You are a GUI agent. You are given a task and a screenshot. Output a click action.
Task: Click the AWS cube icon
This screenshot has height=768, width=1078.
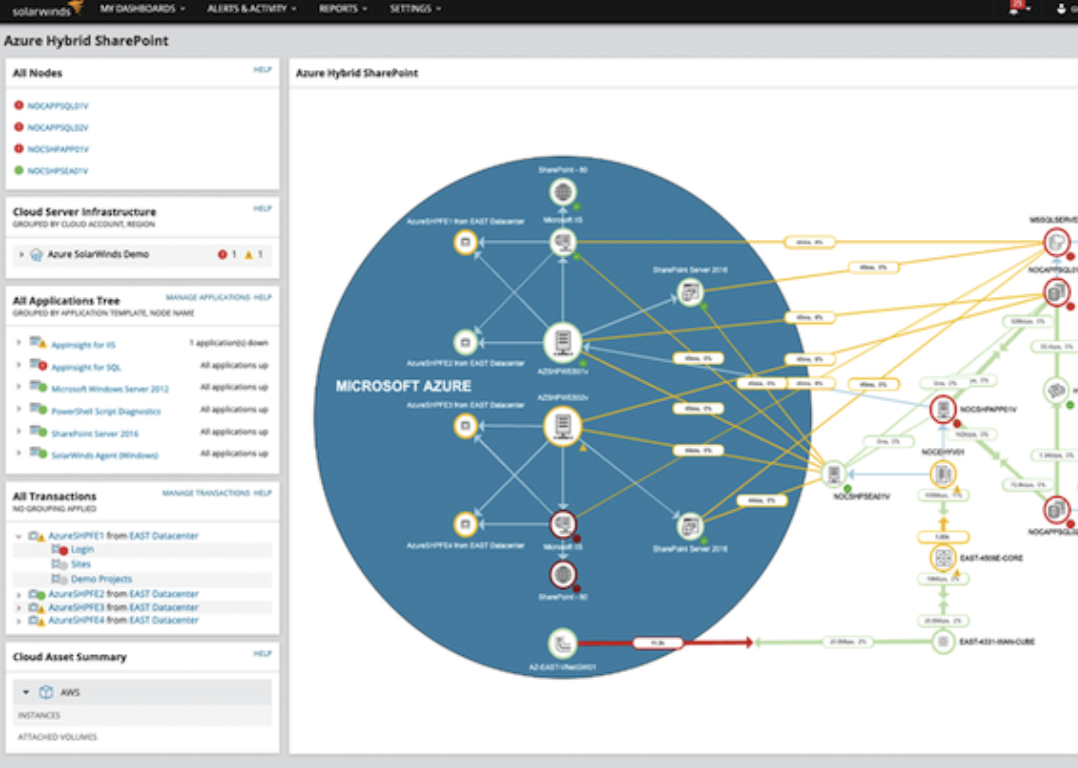(x=46, y=692)
